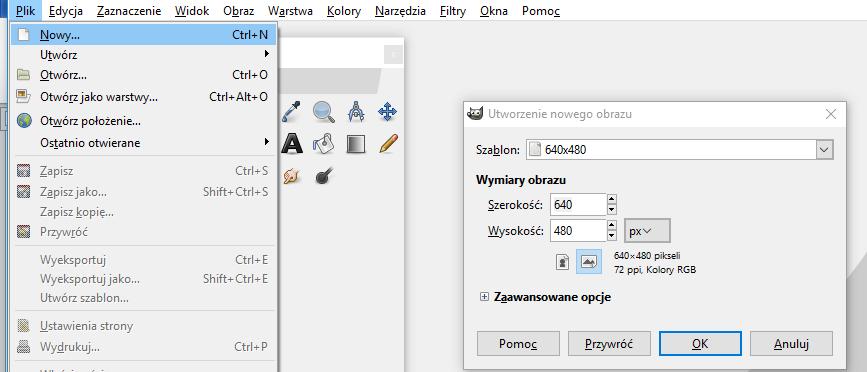Increase Wysokość with up arrow

(x=612, y=225)
